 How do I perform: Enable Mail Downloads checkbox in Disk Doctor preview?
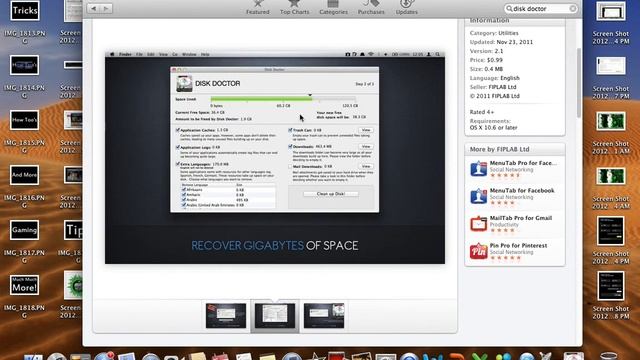[290, 167]
